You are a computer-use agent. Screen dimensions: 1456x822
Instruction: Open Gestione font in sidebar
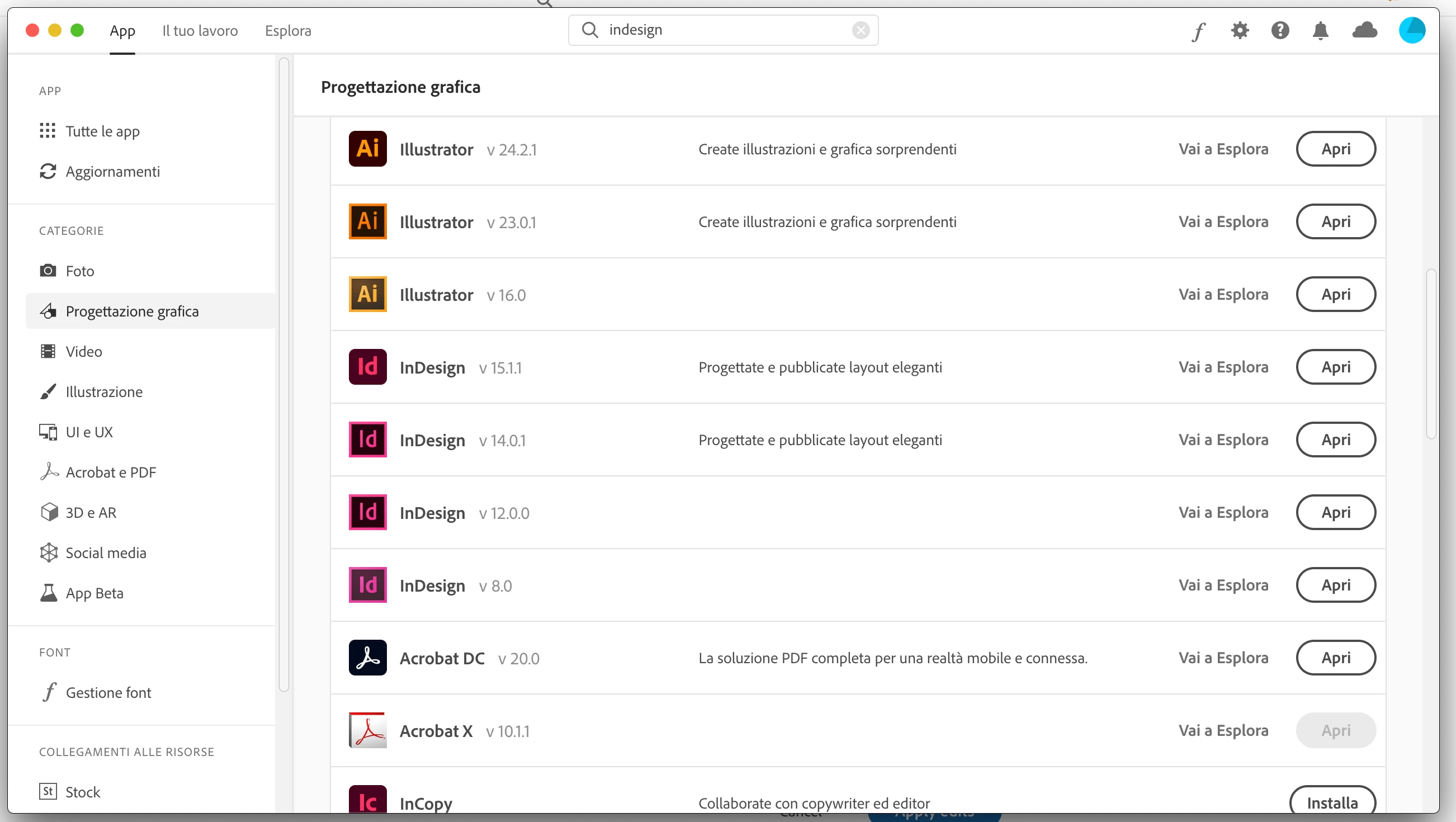tap(108, 692)
